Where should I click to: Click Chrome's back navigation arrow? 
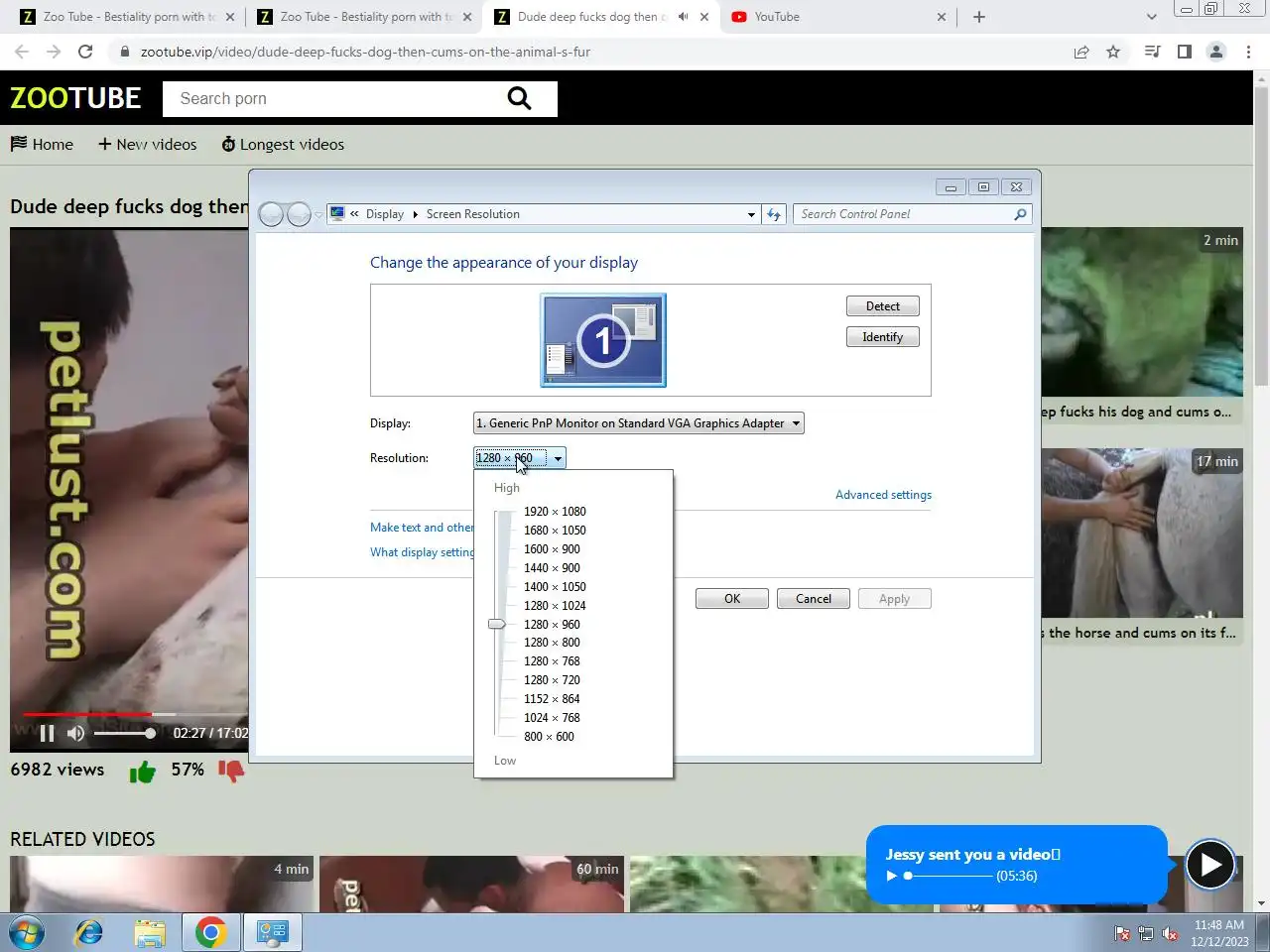point(22,52)
